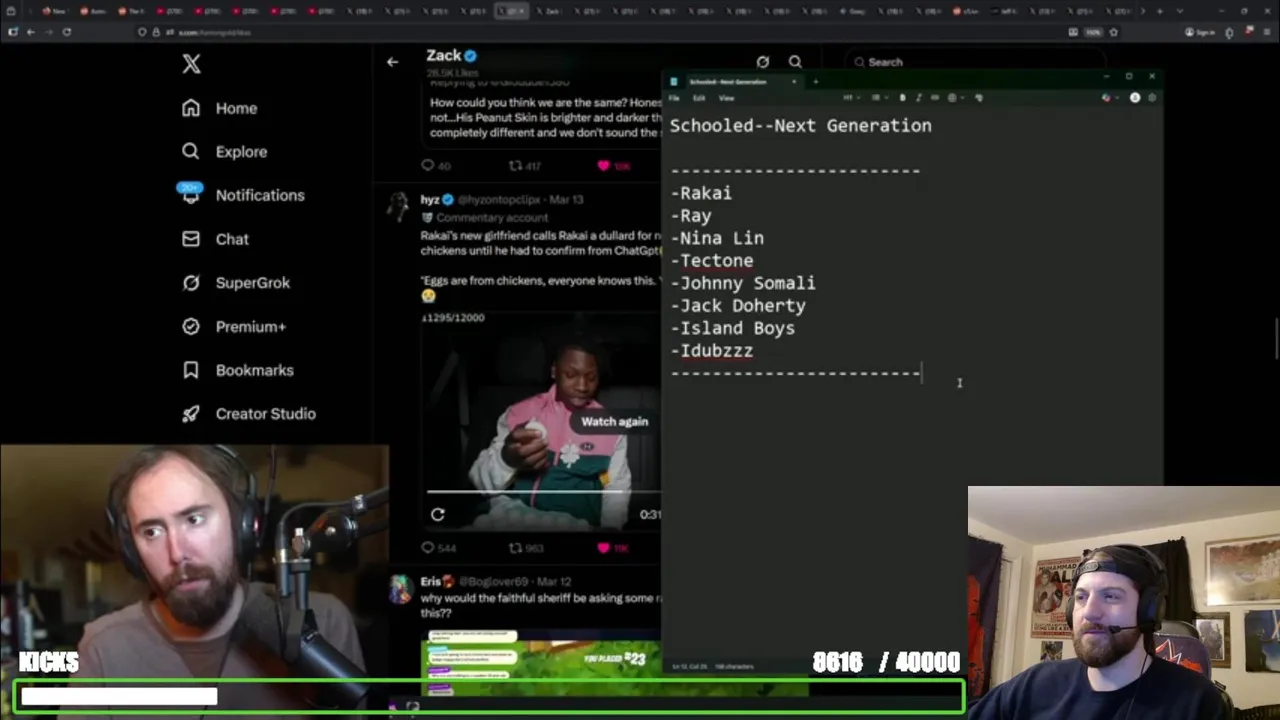Image resolution: width=1280 pixels, height=720 pixels.
Task: Insert a link via Notepad toolbar
Action: 935,98
